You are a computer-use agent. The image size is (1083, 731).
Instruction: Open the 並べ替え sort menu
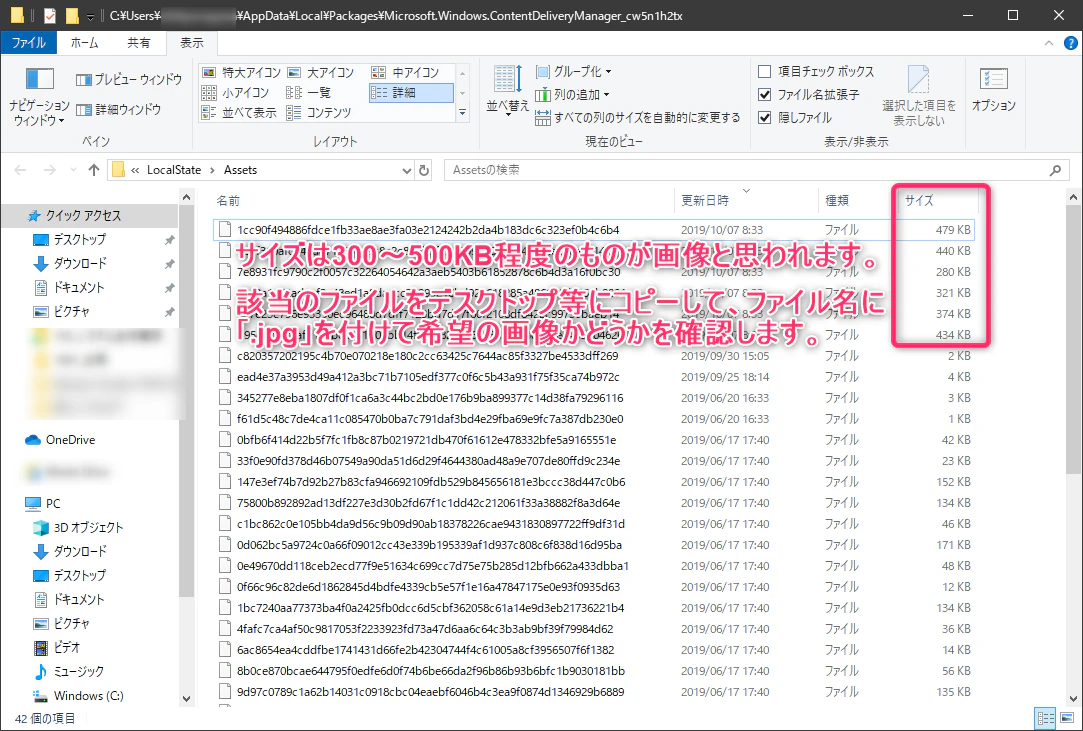pos(508,90)
